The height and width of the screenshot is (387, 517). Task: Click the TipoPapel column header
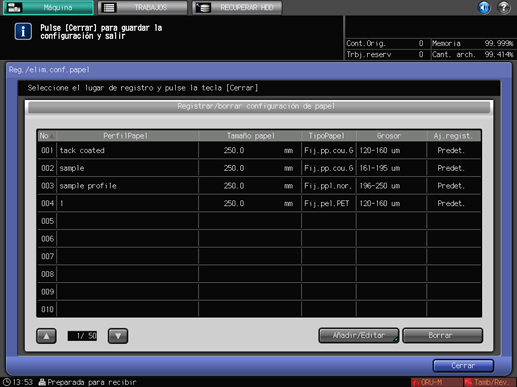point(329,136)
